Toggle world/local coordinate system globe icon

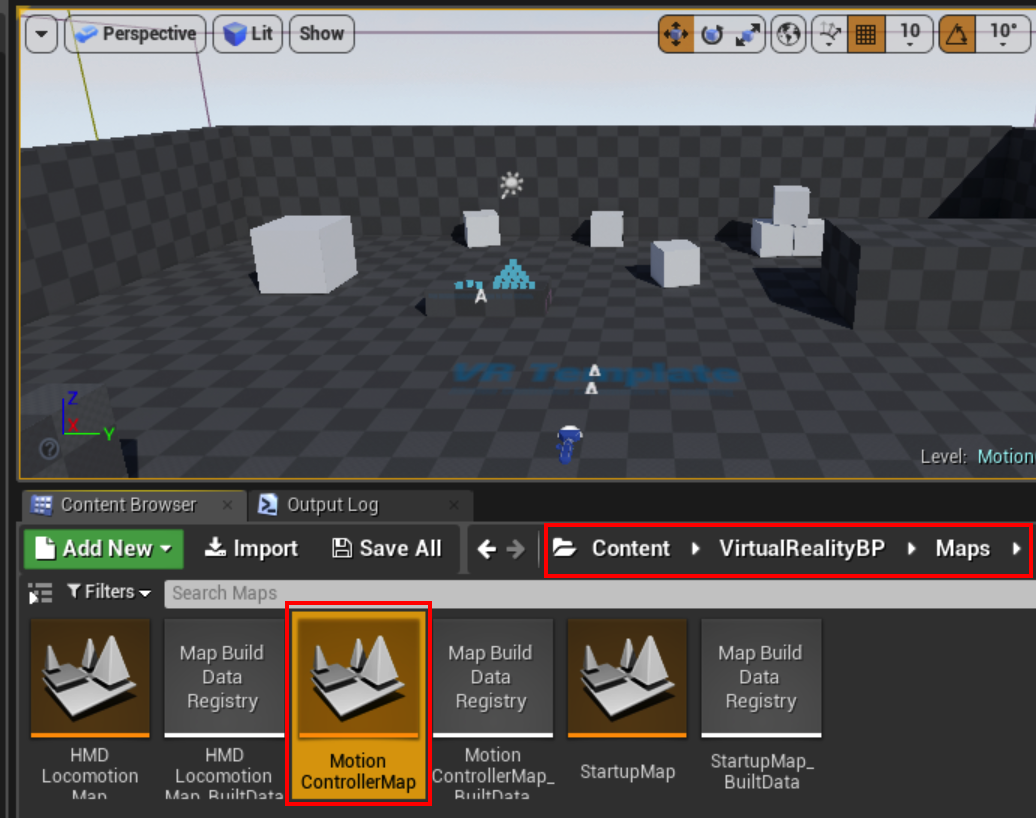point(788,33)
